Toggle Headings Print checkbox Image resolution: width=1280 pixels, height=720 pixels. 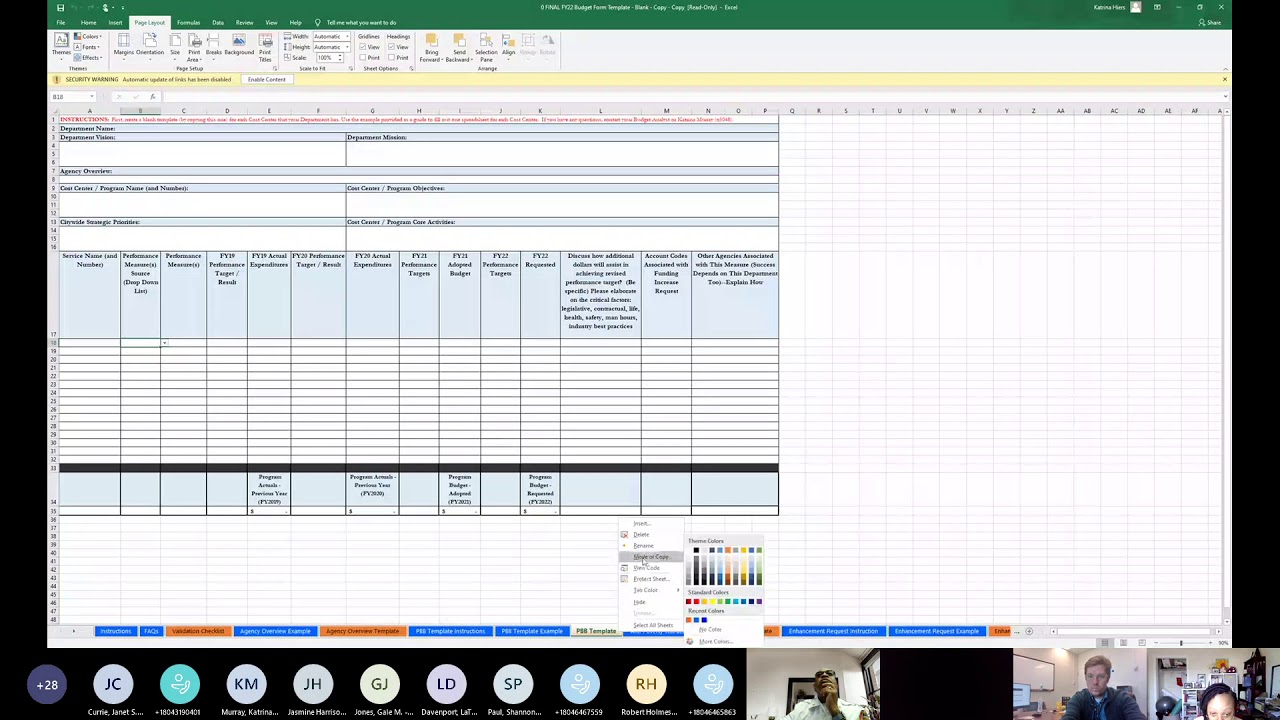[x=393, y=57]
